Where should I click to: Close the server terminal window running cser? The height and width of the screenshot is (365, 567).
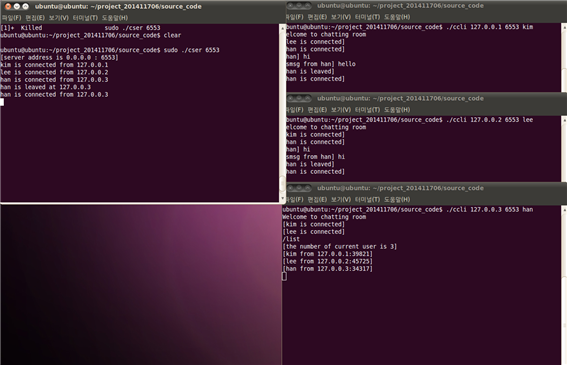point(8,6)
